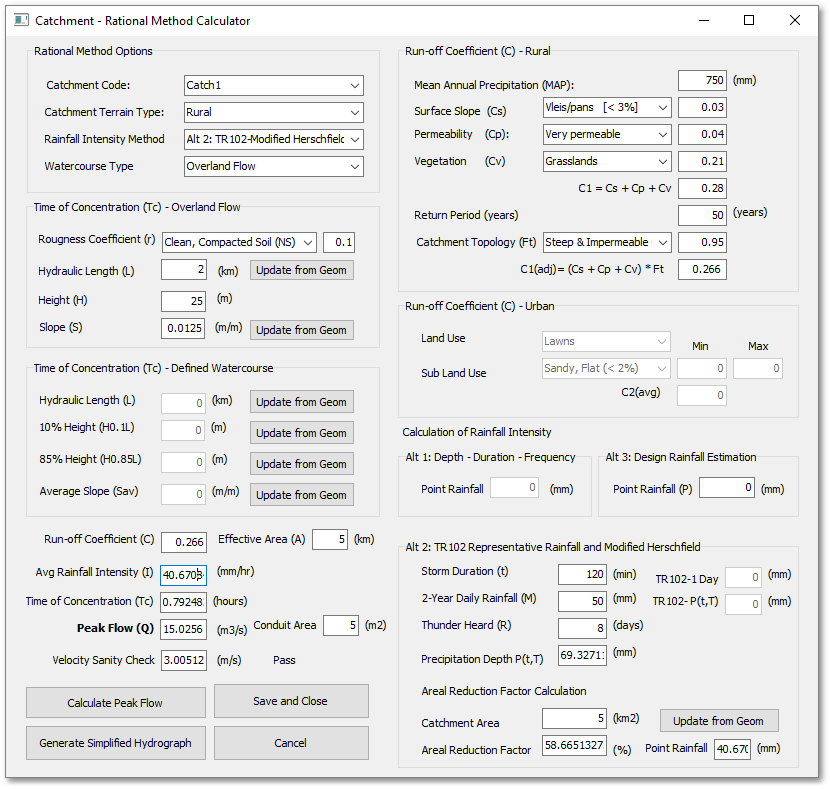Click the Cancel button

(x=291, y=743)
